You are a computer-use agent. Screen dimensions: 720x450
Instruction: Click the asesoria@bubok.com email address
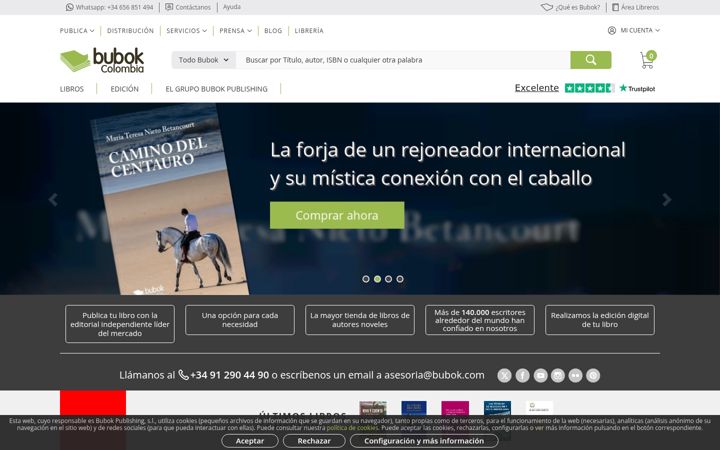tap(434, 375)
